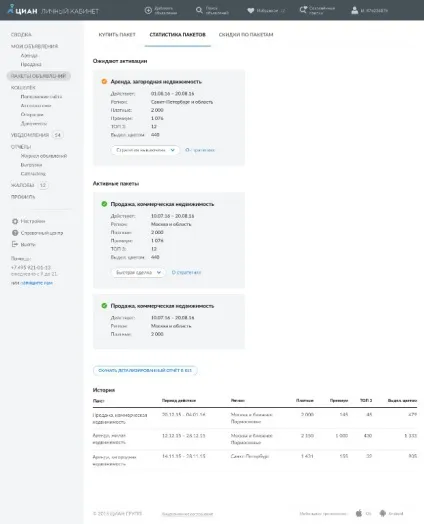Click История section heading
This screenshot has width=424, height=524.
[104, 390]
